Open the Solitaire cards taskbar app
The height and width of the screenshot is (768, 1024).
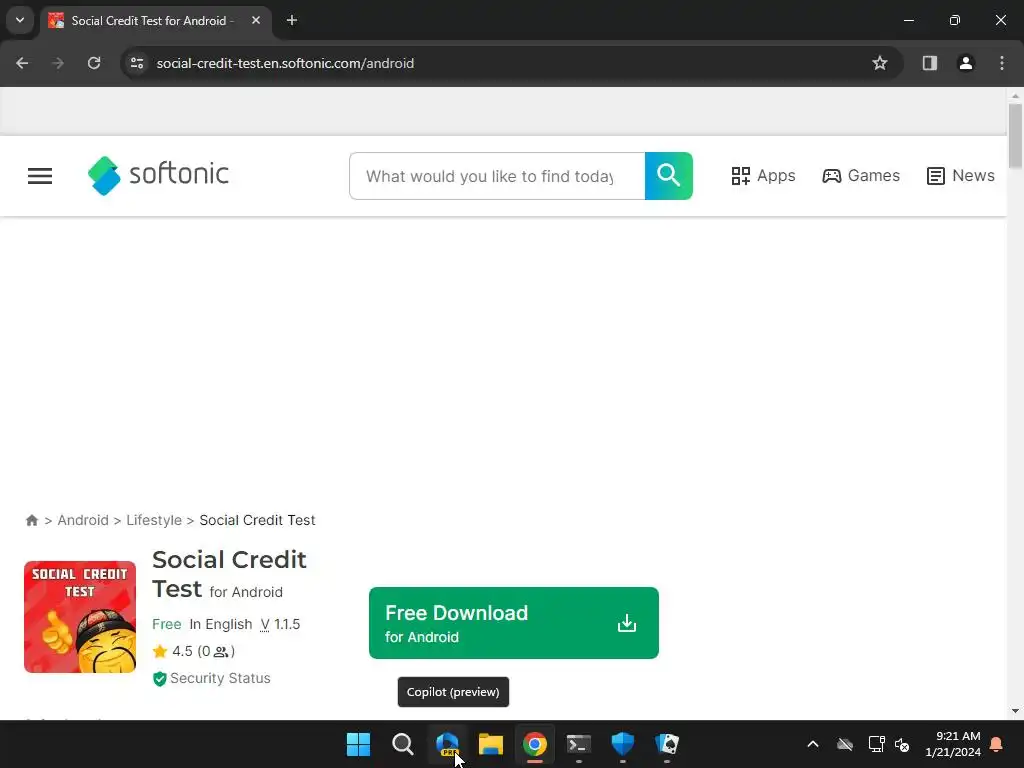pos(667,744)
